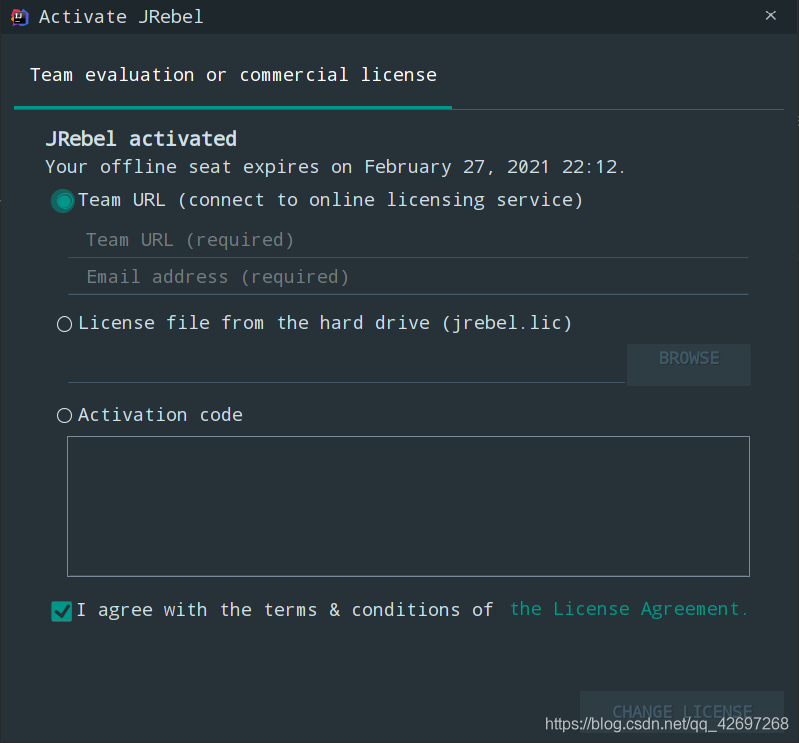Screen dimensions: 799x743
Task: Uncheck the terms & conditions agreement checkbox
Action: (62, 611)
